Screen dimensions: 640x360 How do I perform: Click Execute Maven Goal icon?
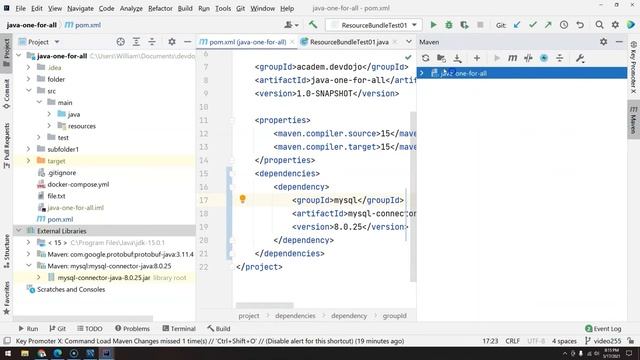point(512,58)
